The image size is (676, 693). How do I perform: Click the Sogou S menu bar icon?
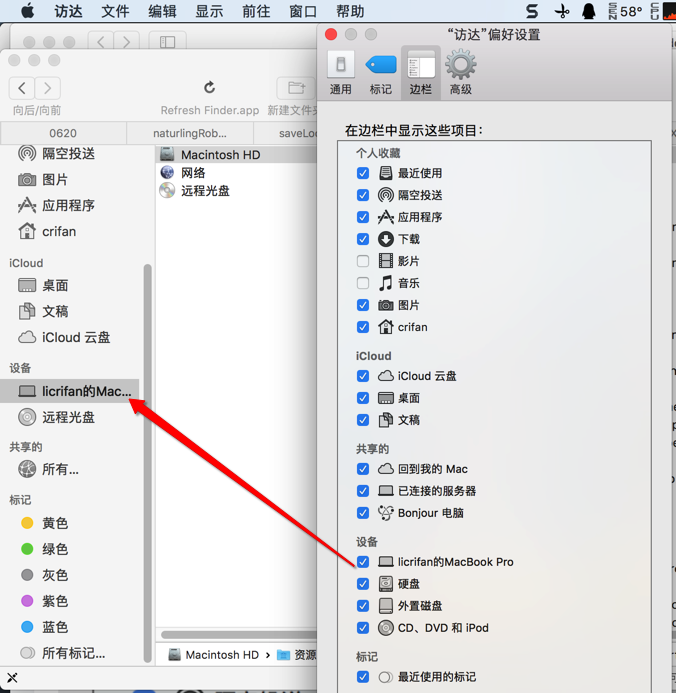tap(532, 11)
